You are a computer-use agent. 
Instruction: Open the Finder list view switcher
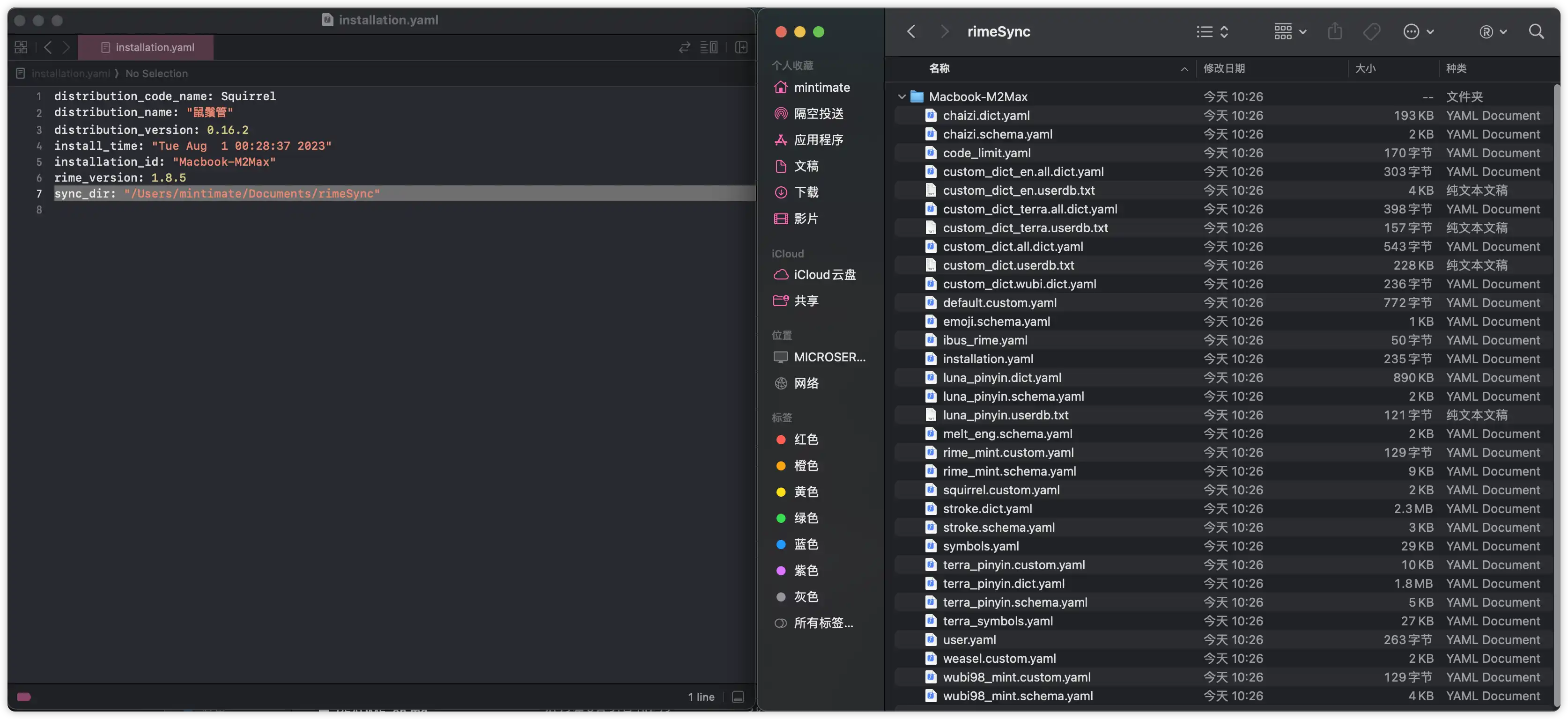(1212, 32)
